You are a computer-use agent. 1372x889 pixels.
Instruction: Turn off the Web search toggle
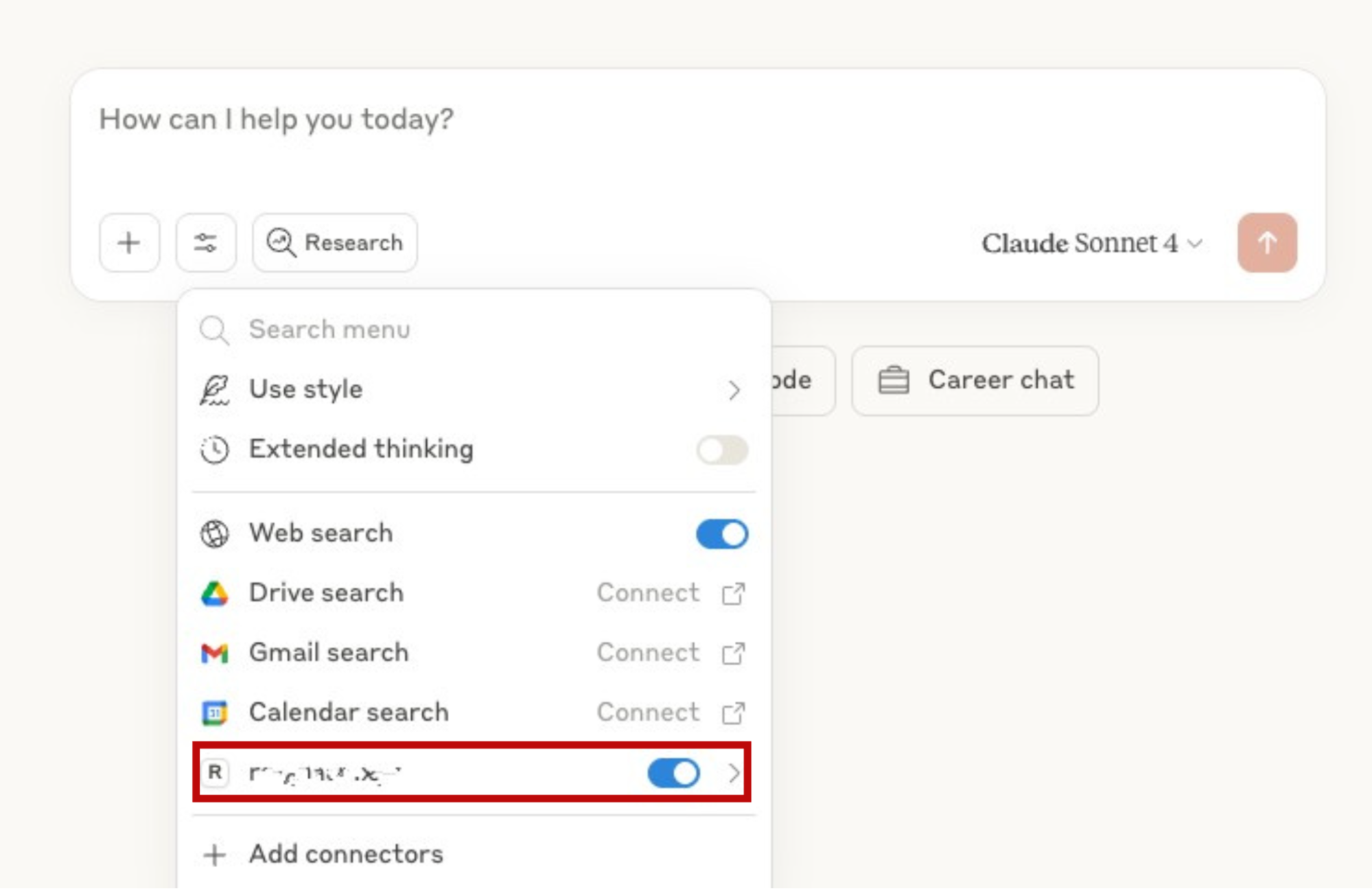coord(722,534)
